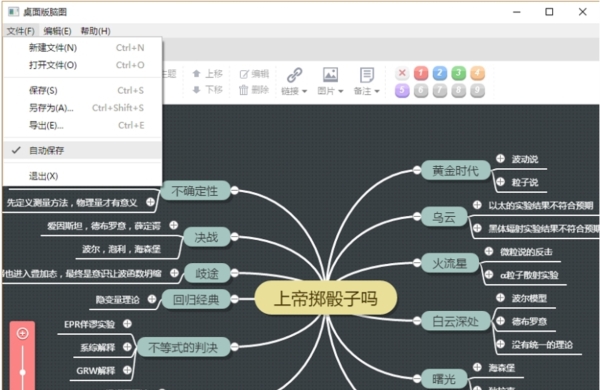The width and height of the screenshot is (600, 390).
Task: Set priority 9 gray badge
Action: [477, 91]
